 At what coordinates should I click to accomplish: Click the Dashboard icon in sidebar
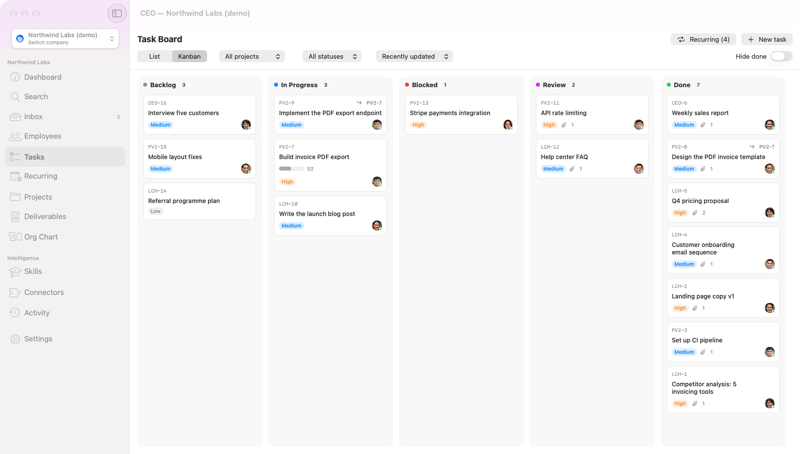click(15, 77)
